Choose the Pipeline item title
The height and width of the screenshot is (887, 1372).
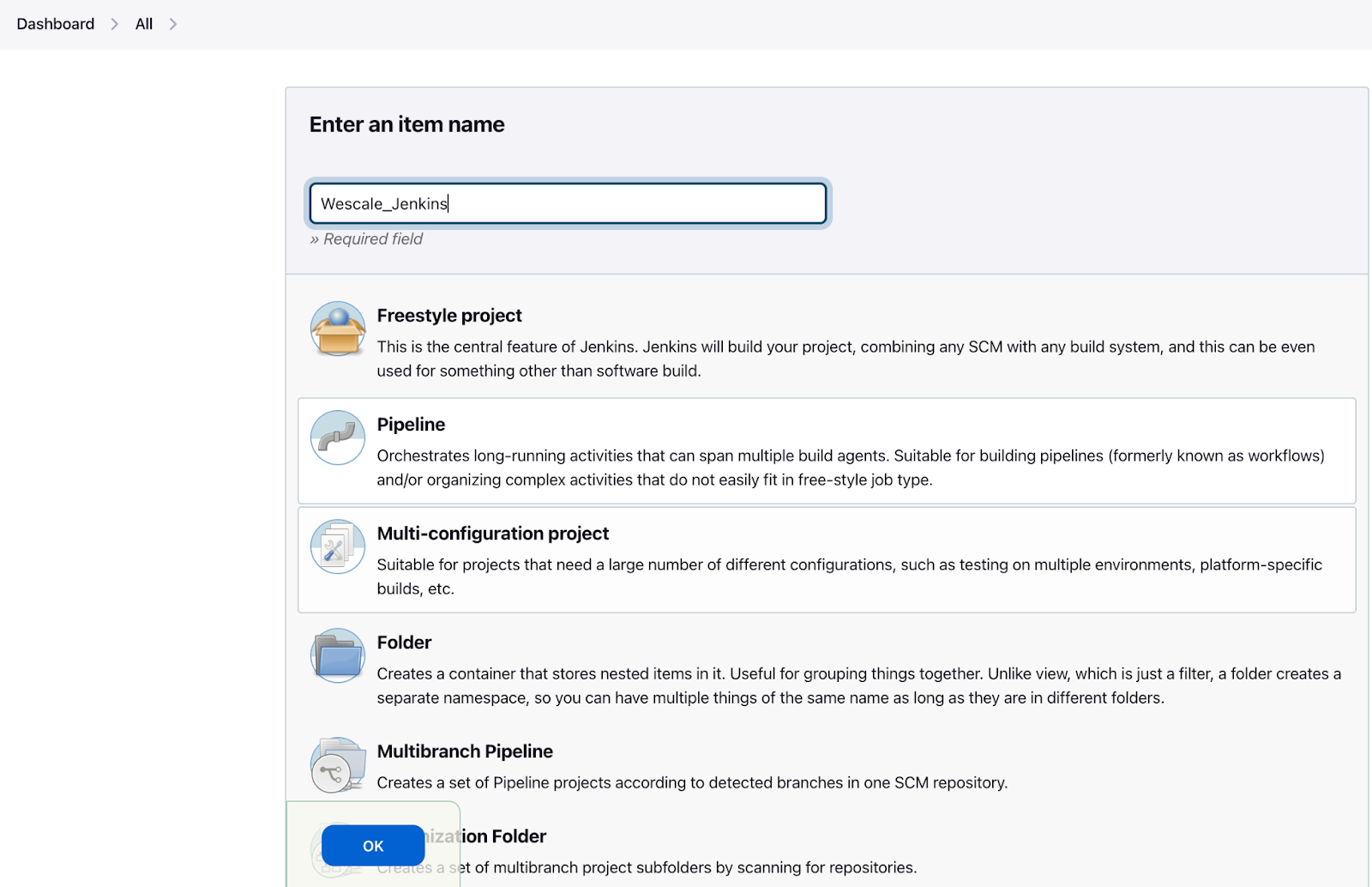(x=411, y=425)
